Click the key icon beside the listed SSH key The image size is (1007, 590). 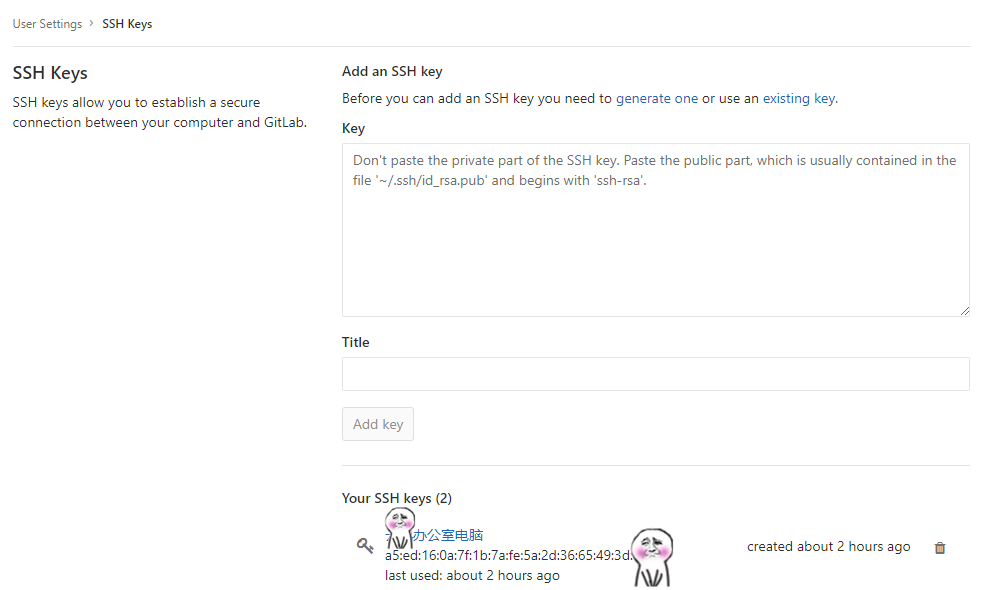pyautogui.click(x=365, y=546)
